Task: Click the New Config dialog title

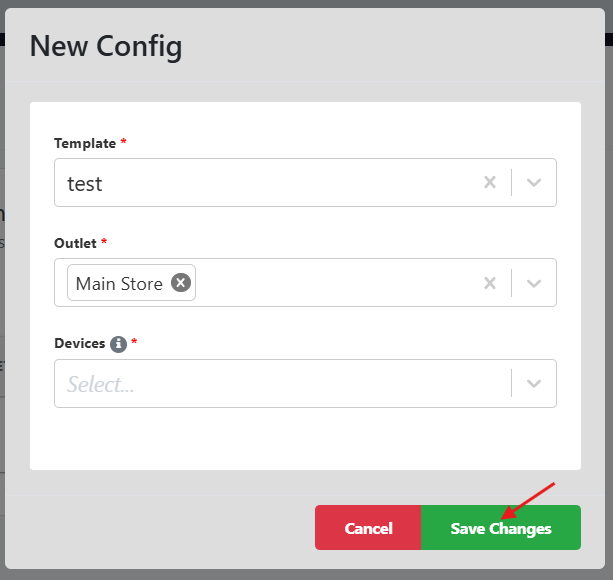Action: (x=106, y=46)
